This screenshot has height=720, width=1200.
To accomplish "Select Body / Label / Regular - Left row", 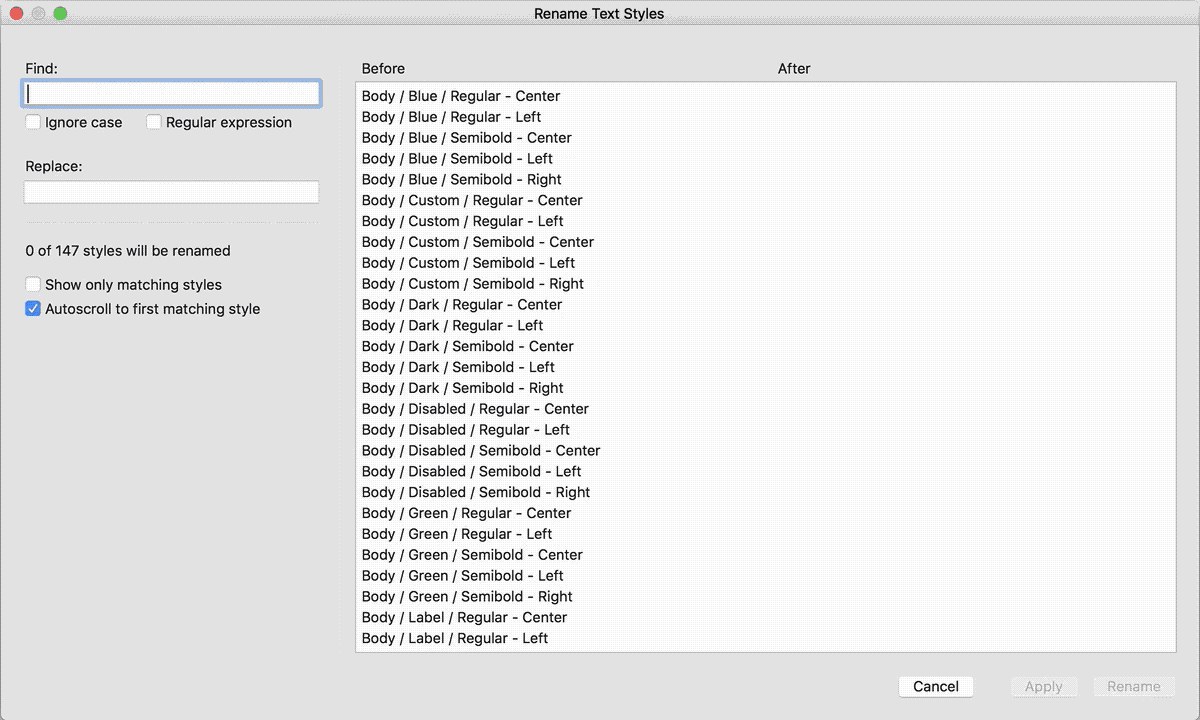I will pos(766,638).
